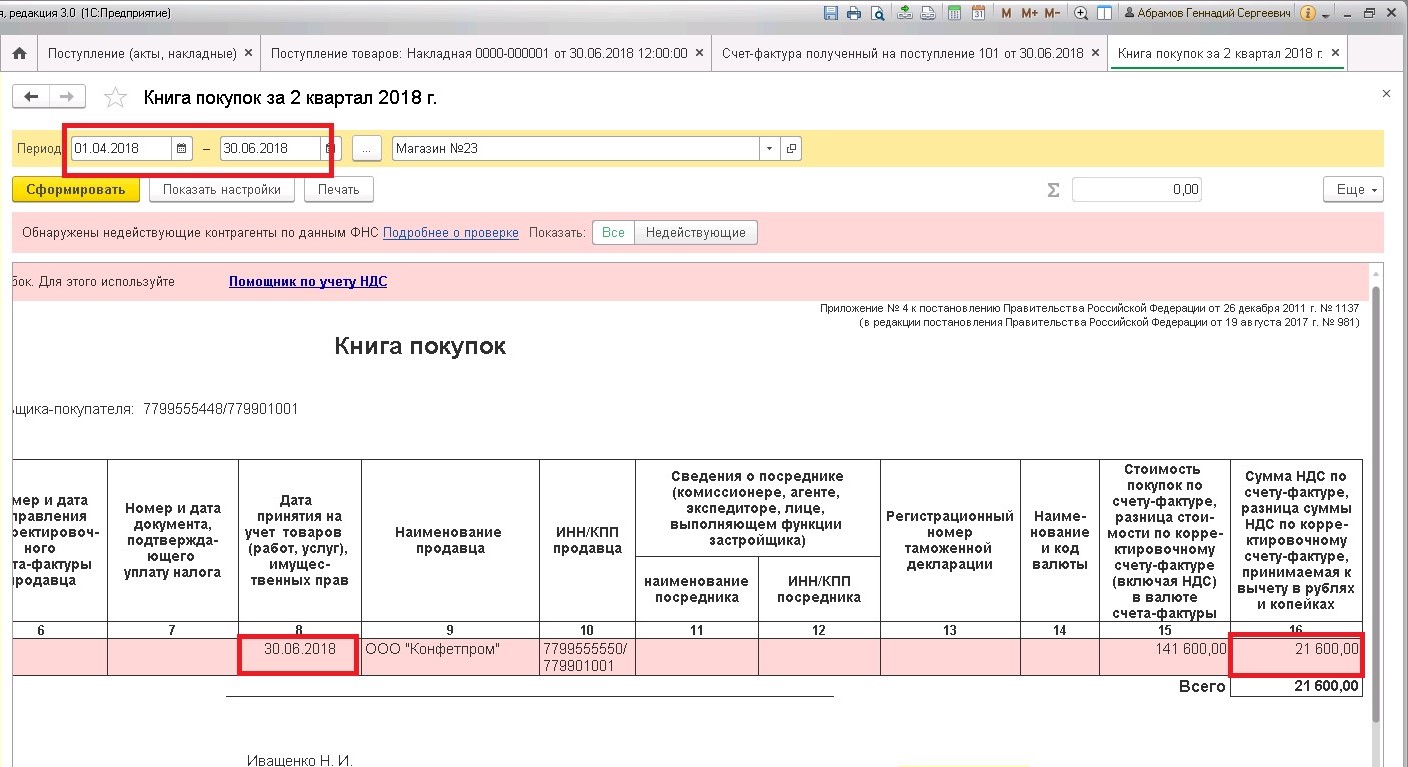The height and width of the screenshot is (767, 1408).
Task: Close Книга покупок tab
Action: pyautogui.click(x=1334, y=53)
